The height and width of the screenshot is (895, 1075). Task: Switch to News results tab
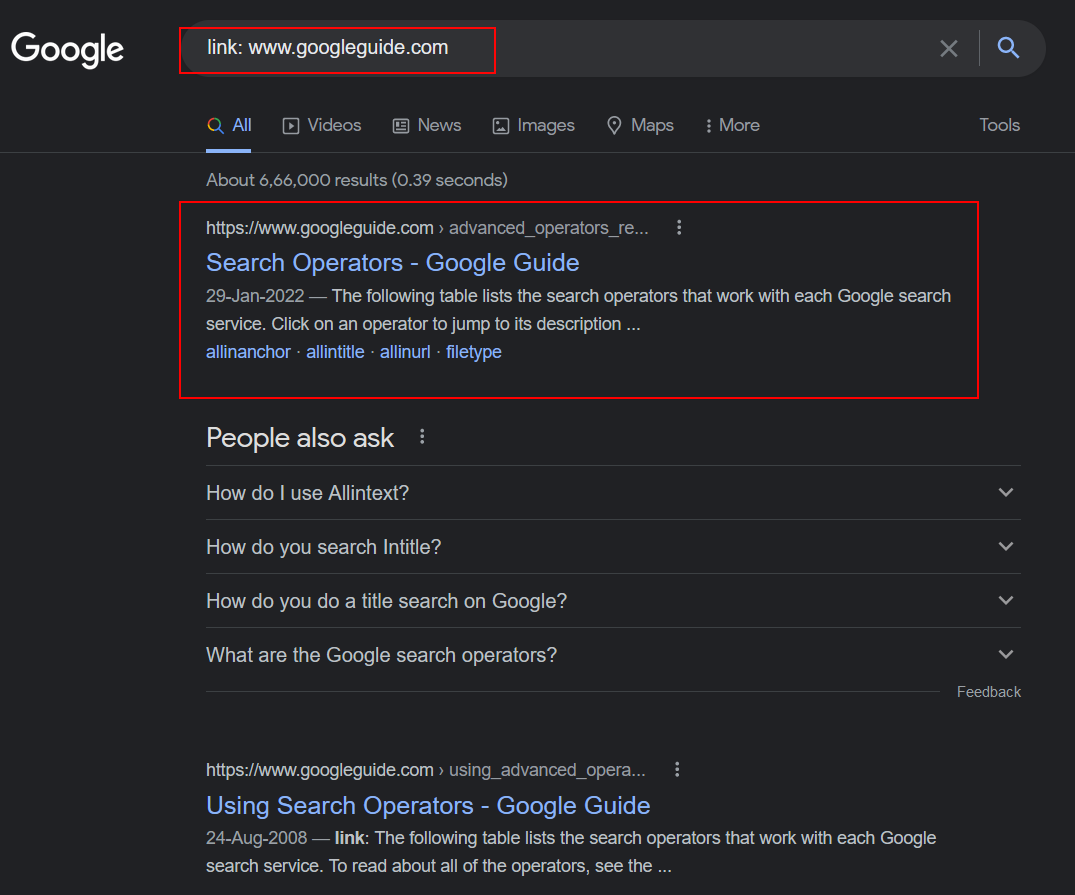pos(426,126)
